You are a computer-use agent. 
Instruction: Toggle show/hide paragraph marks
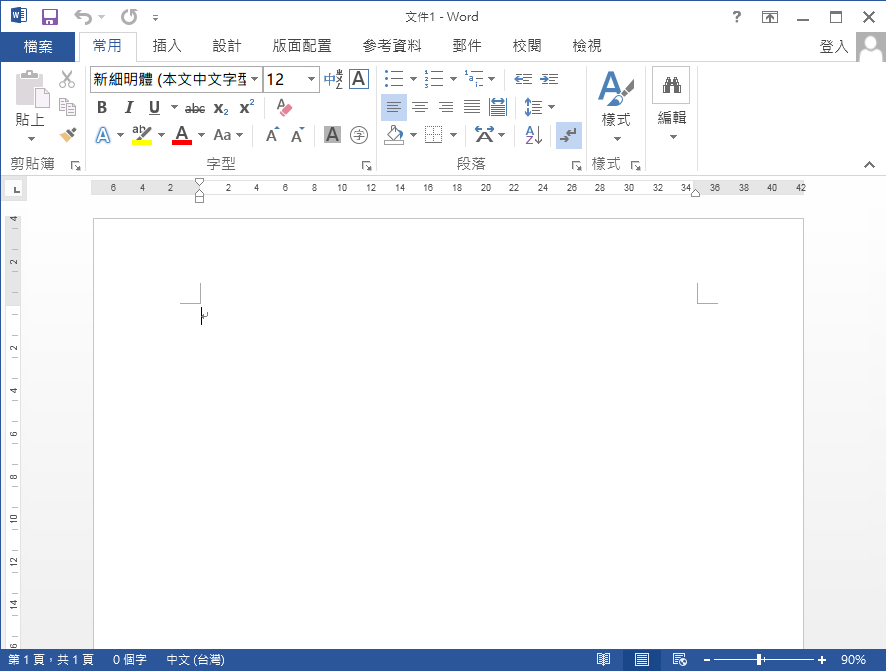(x=568, y=135)
